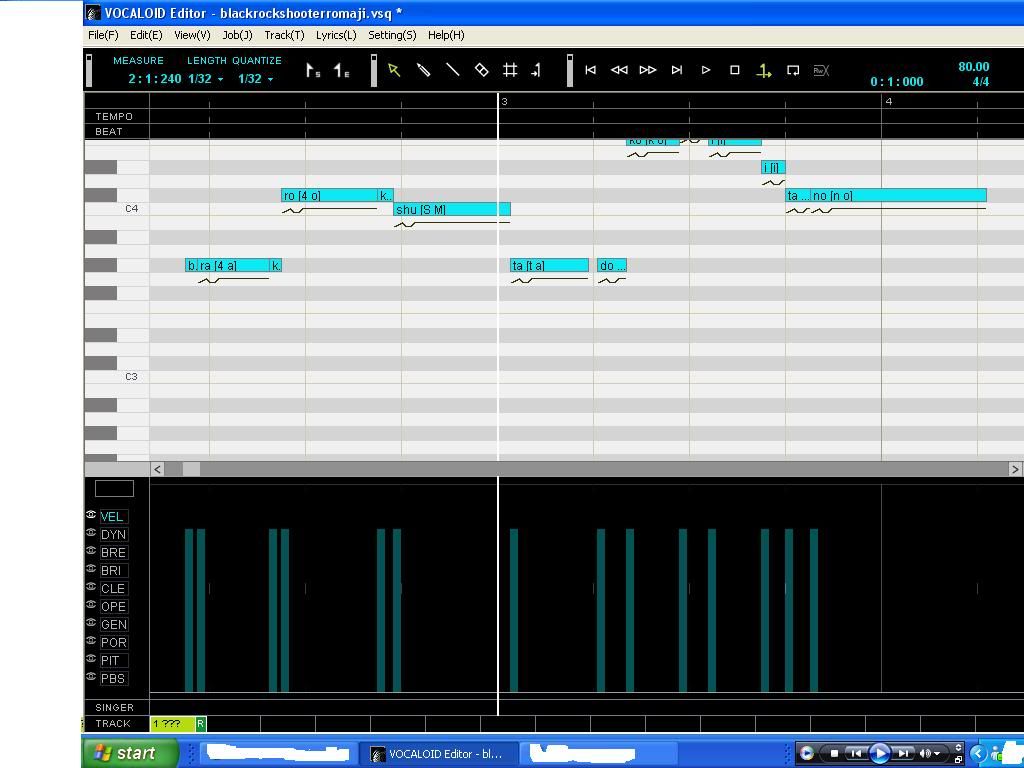Open the Quantize dropdown arrow
This screenshot has height=768, width=1024.
pyautogui.click(x=270, y=80)
